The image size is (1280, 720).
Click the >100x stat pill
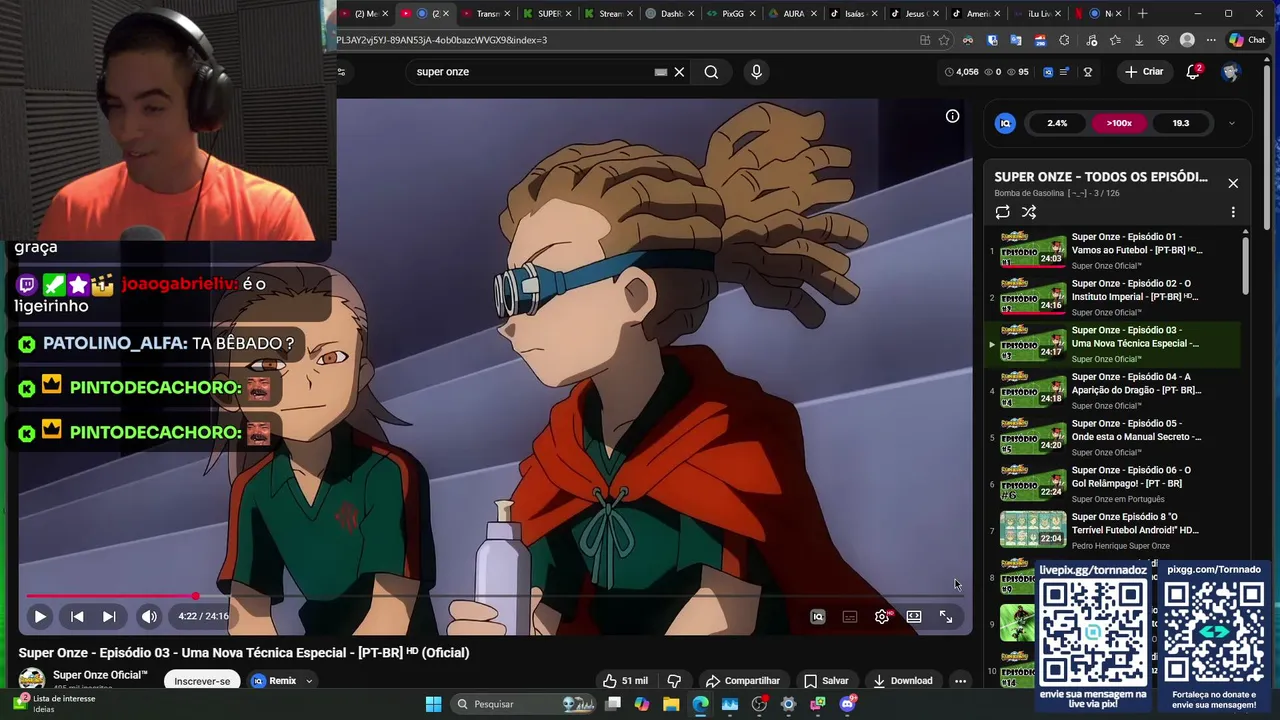tap(1119, 123)
